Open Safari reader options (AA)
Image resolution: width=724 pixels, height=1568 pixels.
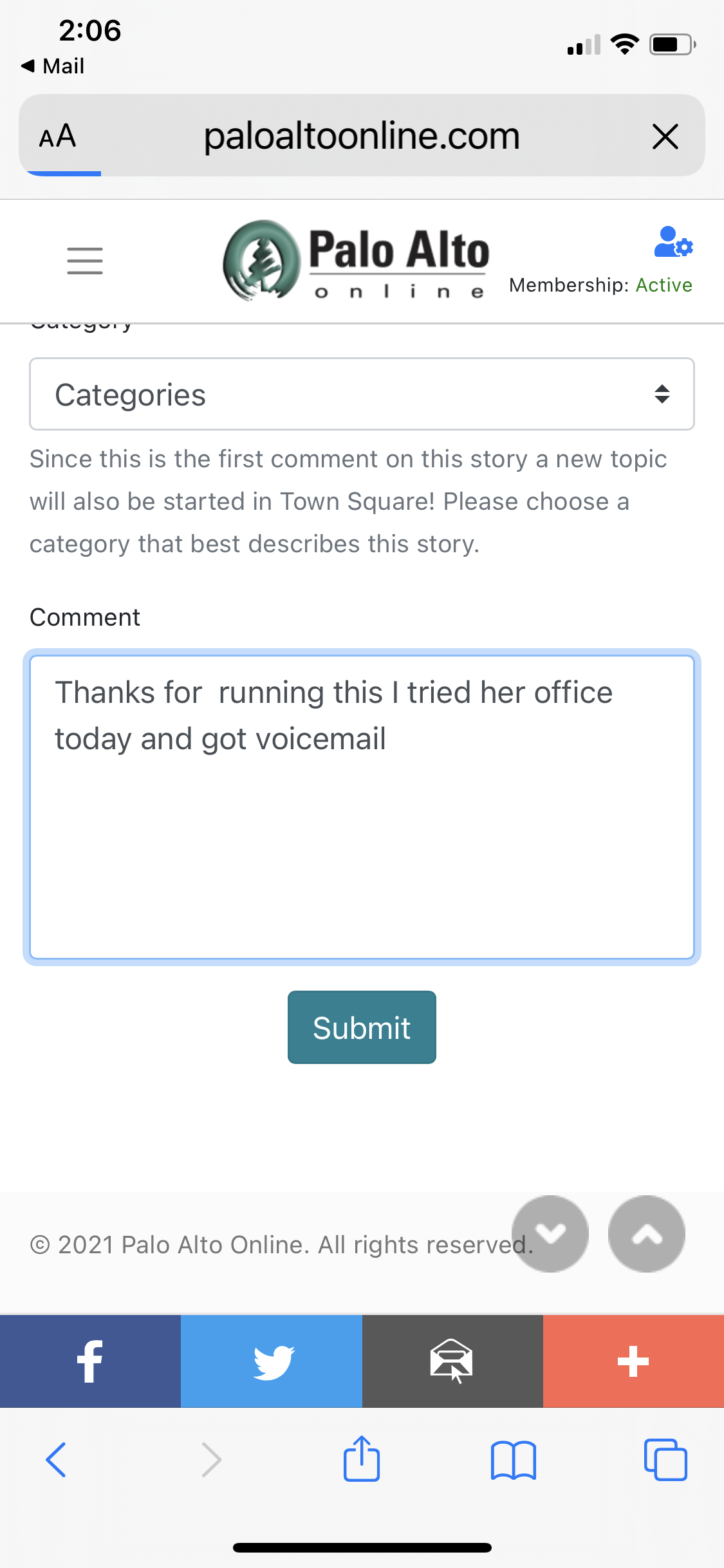(x=58, y=136)
